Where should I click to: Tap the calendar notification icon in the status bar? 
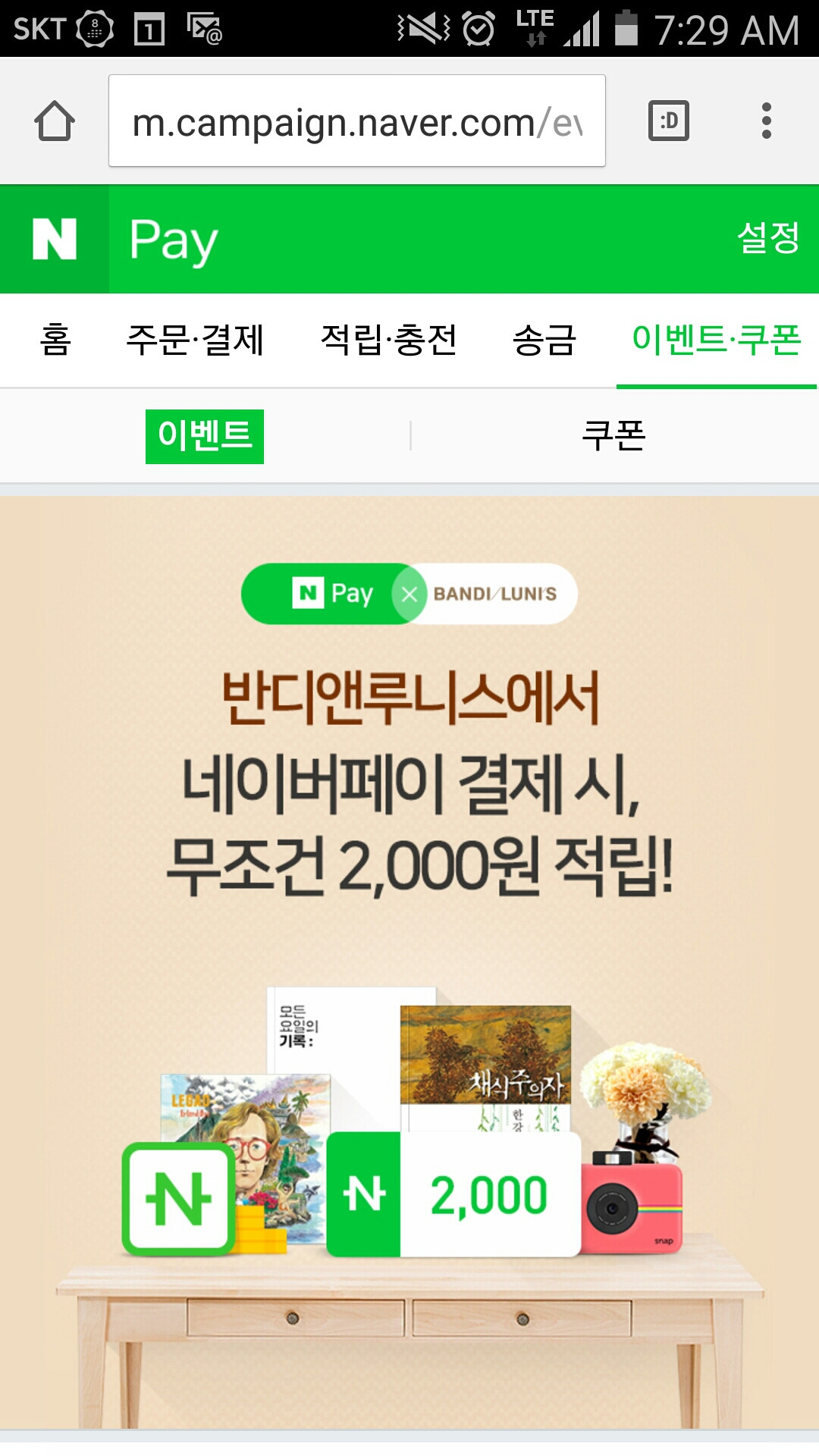tap(149, 30)
